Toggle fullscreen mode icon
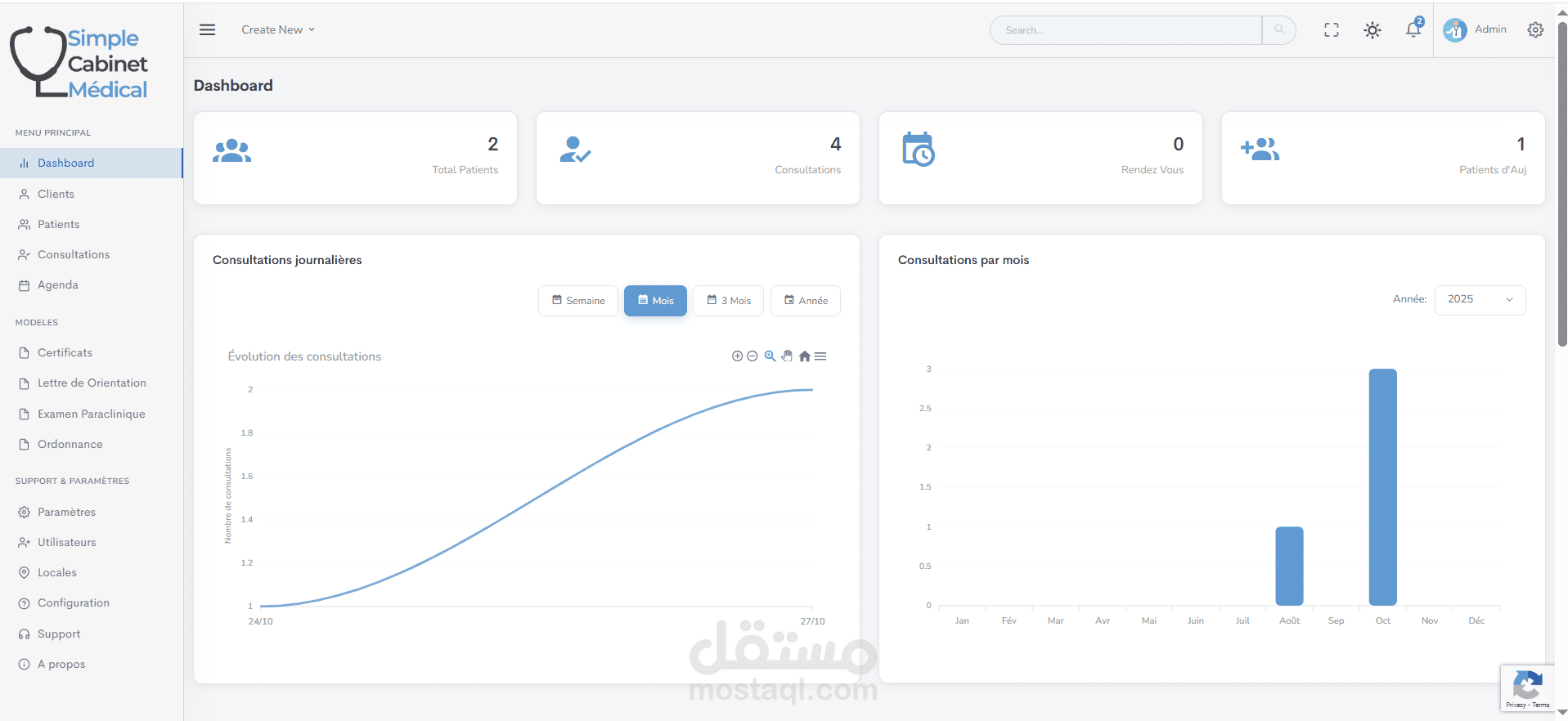Image resolution: width=1568 pixels, height=721 pixels. 1332,30
